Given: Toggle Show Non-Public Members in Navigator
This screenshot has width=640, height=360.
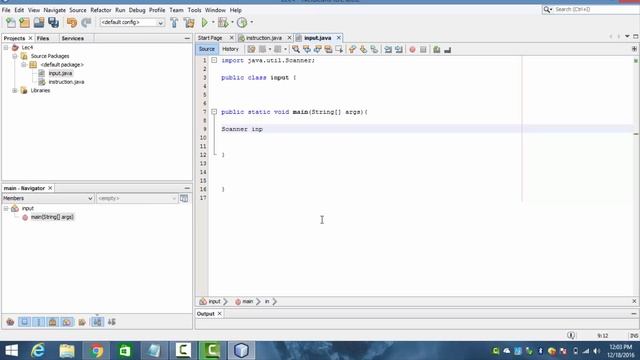Looking at the screenshot, I should coord(53,322).
